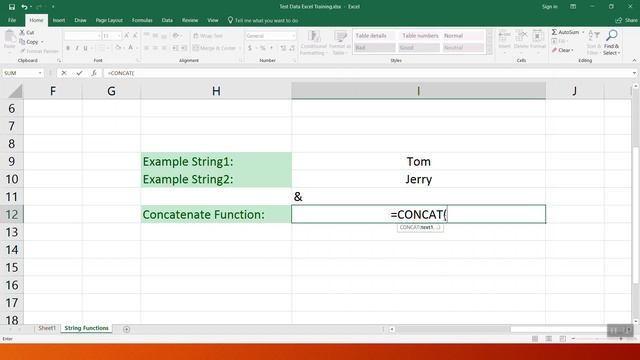The width and height of the screenshot is (640, 360).
Task: Click the Accounting dollar format icon
Action: (x=250, y=48)
